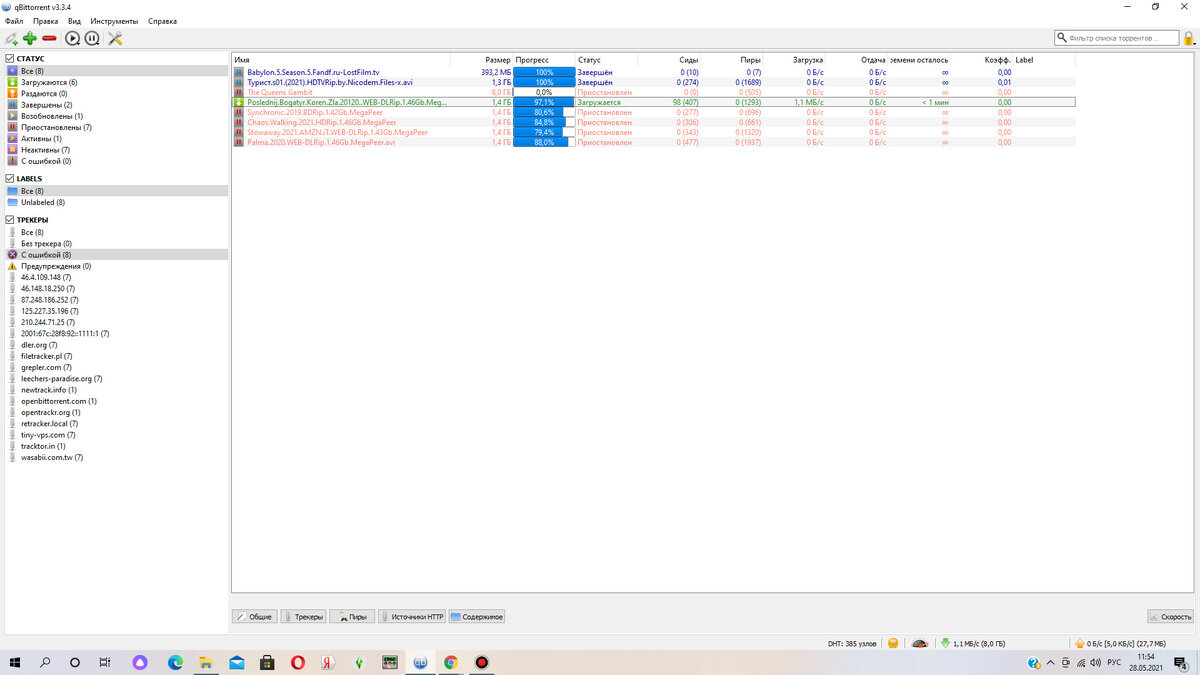Open Microsoft Edge from the taskbar
This screenshot has height=675, width=1200.
(175, 662)
